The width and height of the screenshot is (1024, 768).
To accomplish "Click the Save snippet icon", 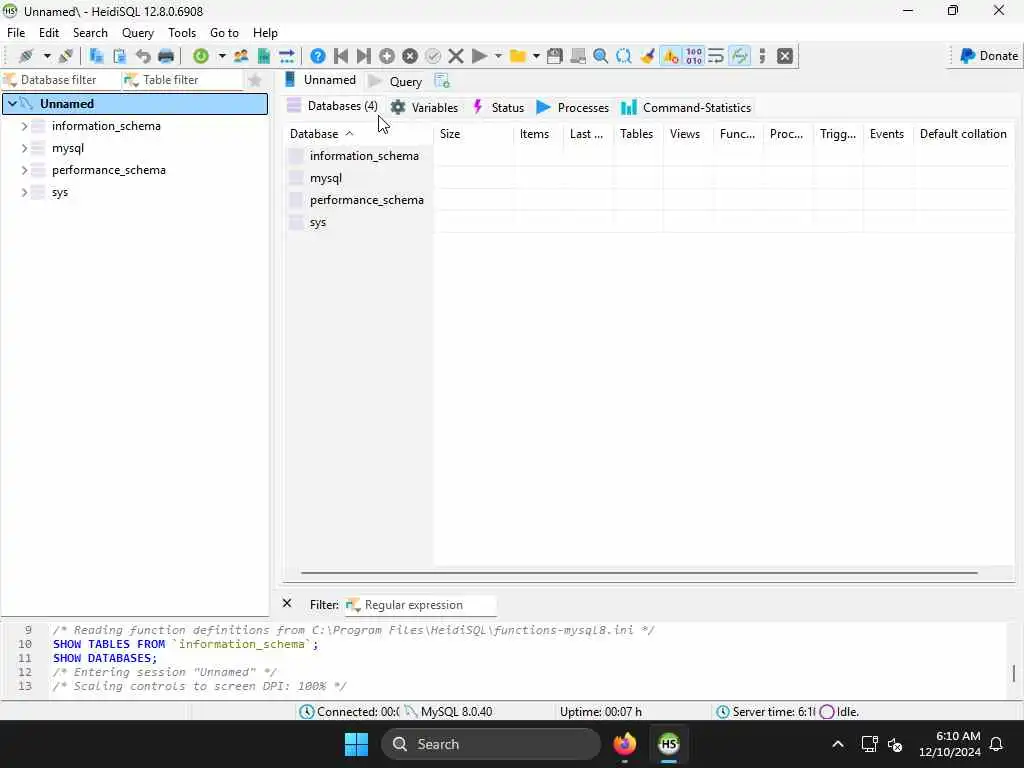I will pyautogui.click(x=578, y=56).
